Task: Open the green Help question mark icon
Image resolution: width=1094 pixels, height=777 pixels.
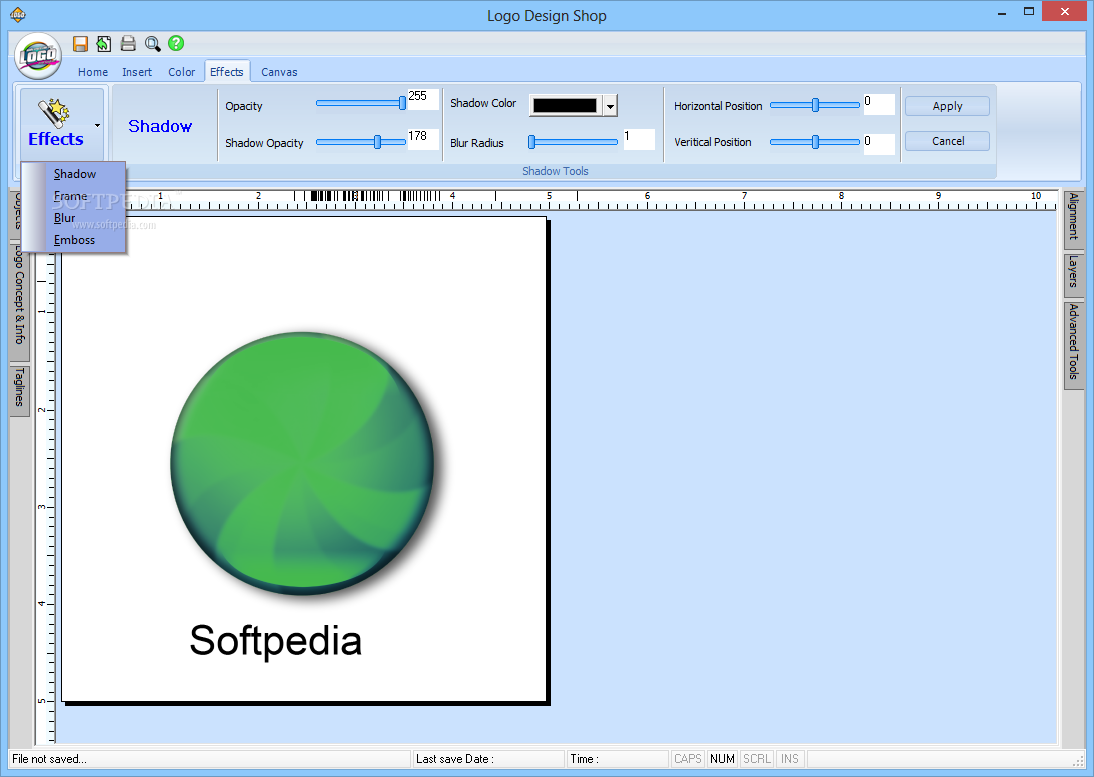Action: [176, 43]
